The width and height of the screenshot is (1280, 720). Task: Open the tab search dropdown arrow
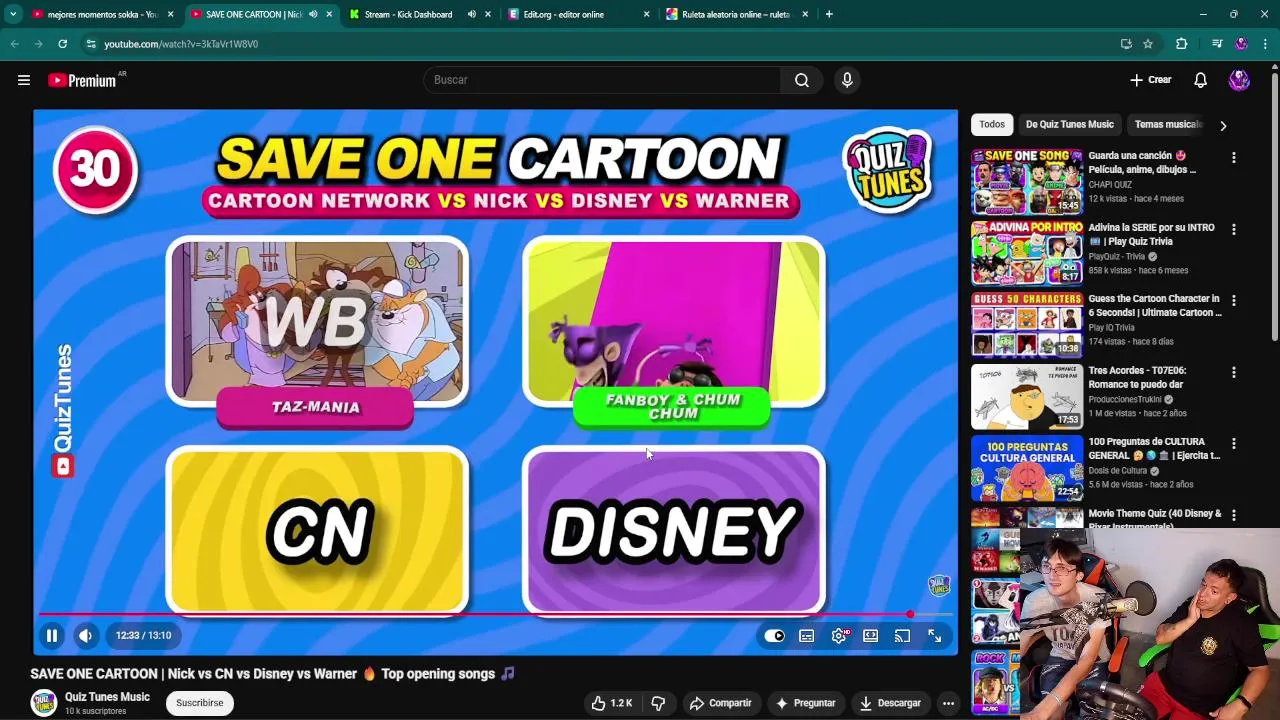click(x=13, y=14)
